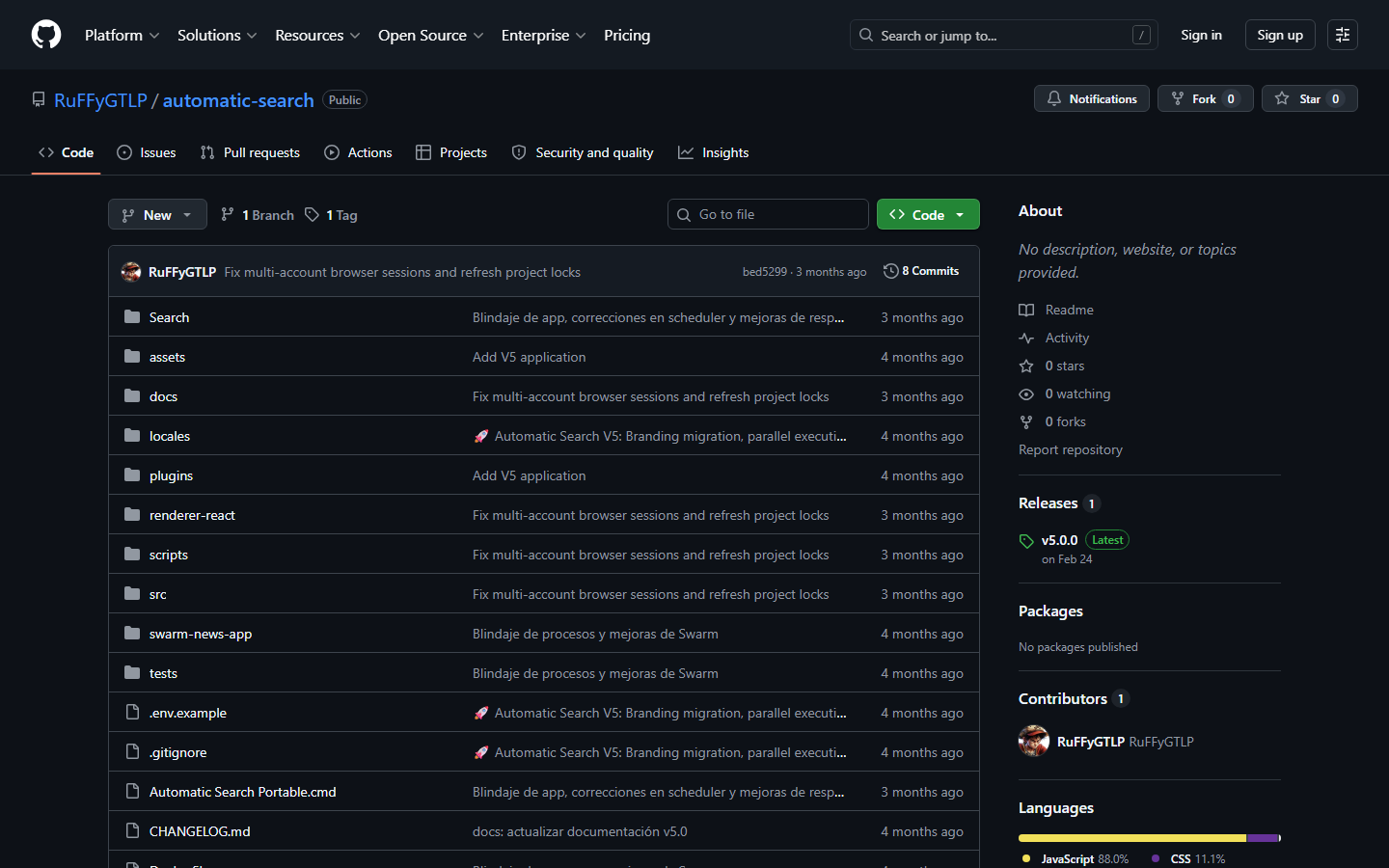Screen dimensions: 1389x868
Task: Open the GitHub homepage logo
Action: pyautogui.click(x=46, y=35)
